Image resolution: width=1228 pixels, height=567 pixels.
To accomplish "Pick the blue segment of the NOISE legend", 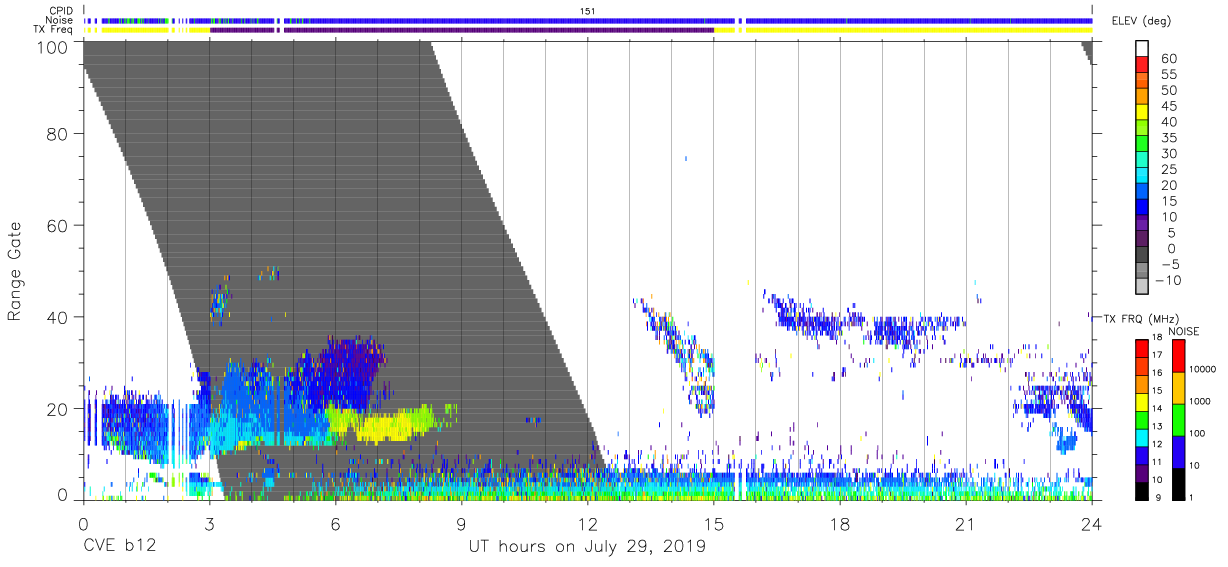I will pyautogui.click(x=1178, y=451).
